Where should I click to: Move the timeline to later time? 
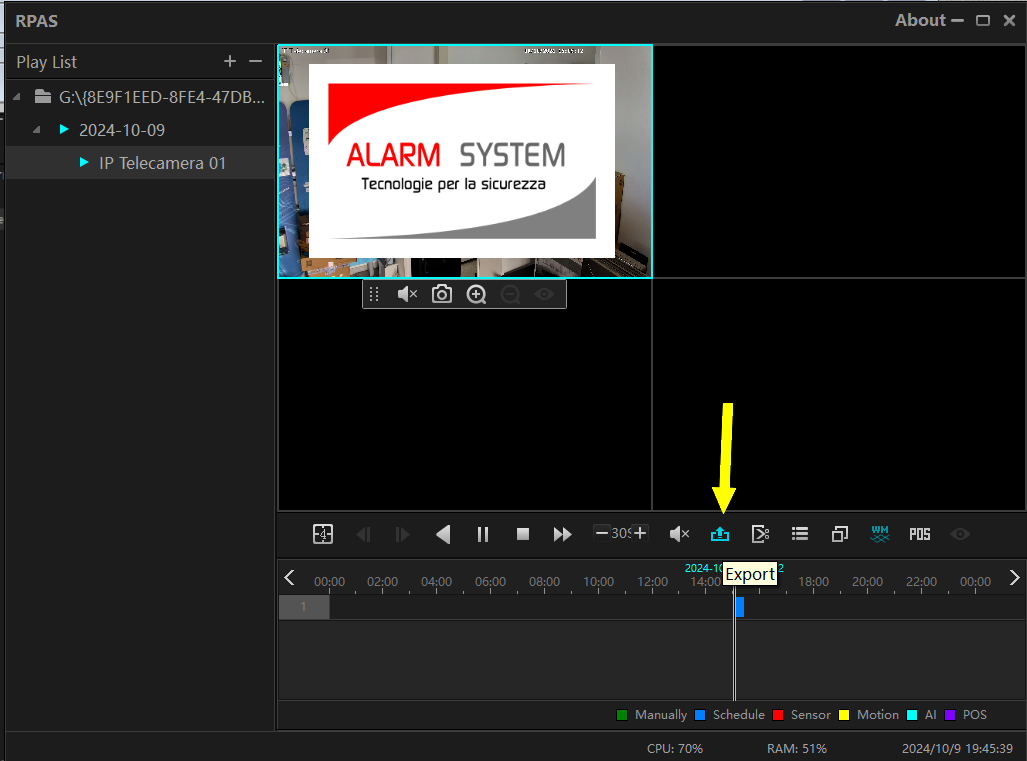(x=1014, y=578)
